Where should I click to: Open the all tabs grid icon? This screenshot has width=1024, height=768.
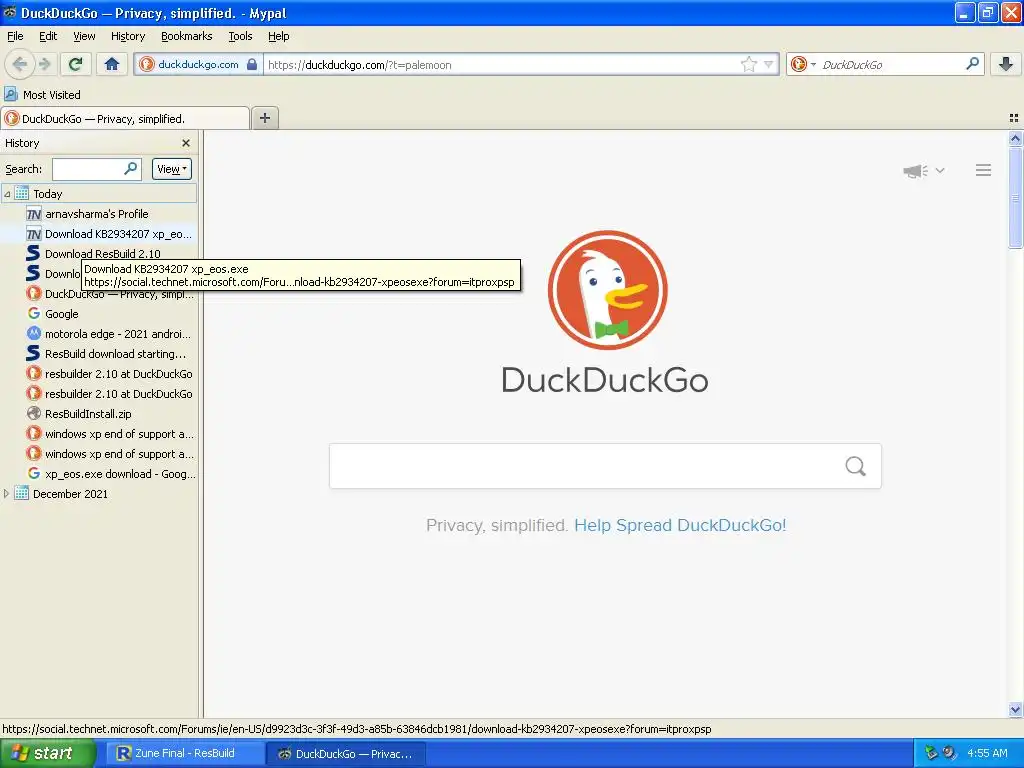point(1014,118)
